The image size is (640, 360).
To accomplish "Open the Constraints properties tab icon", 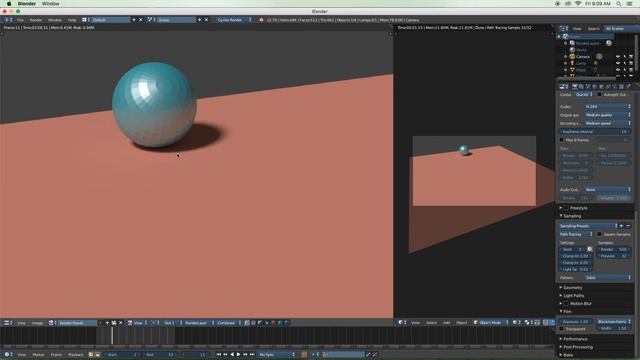I will tap(608, 87).
